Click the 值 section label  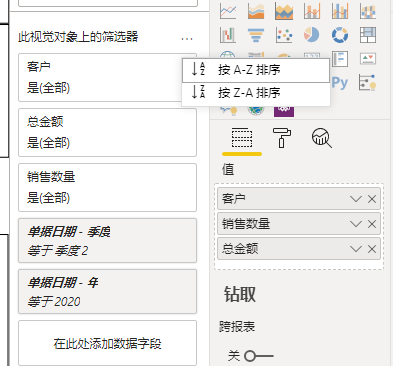228,169
